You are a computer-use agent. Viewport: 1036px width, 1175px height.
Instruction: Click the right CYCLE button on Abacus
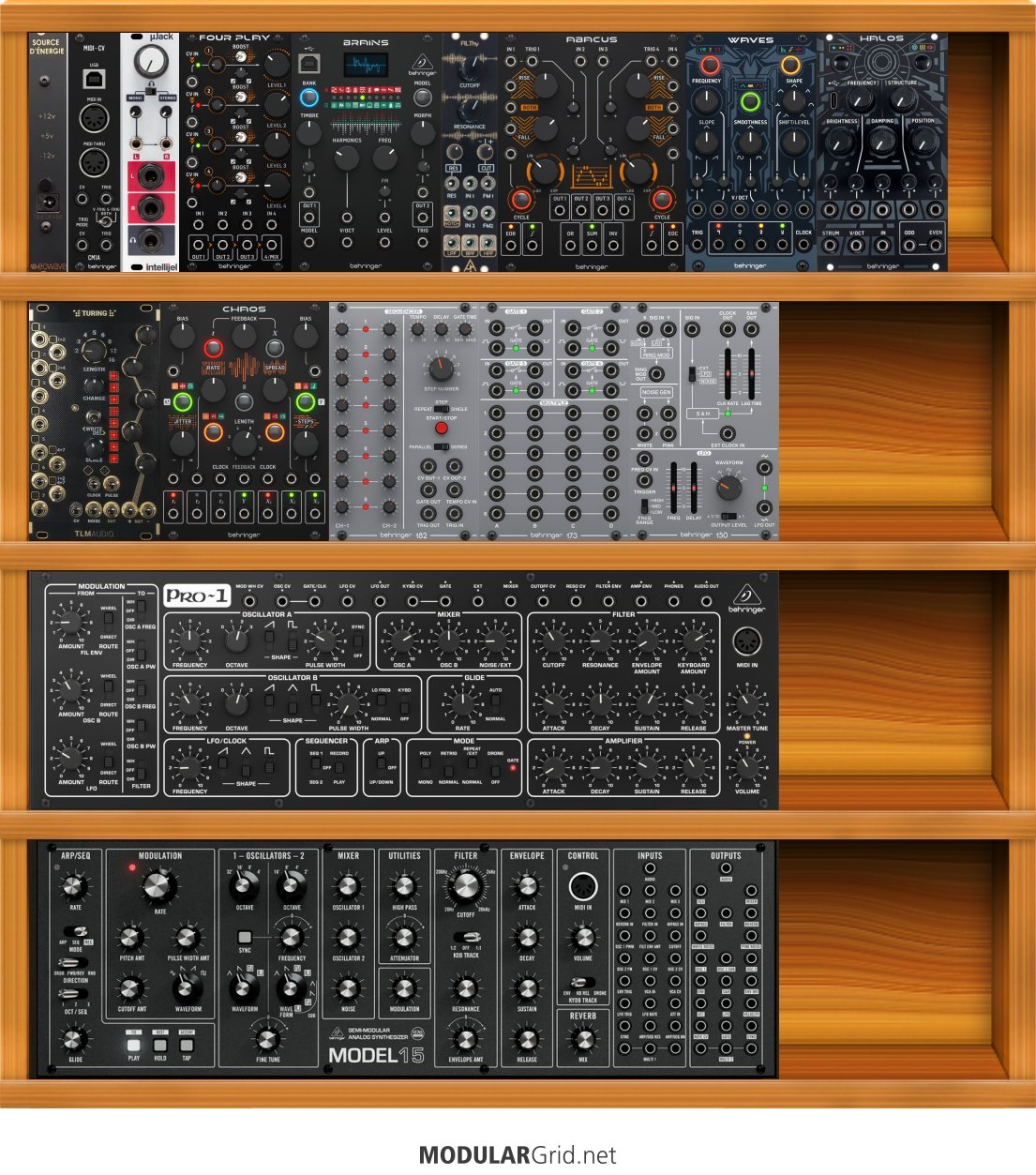(x=662, y=200)
